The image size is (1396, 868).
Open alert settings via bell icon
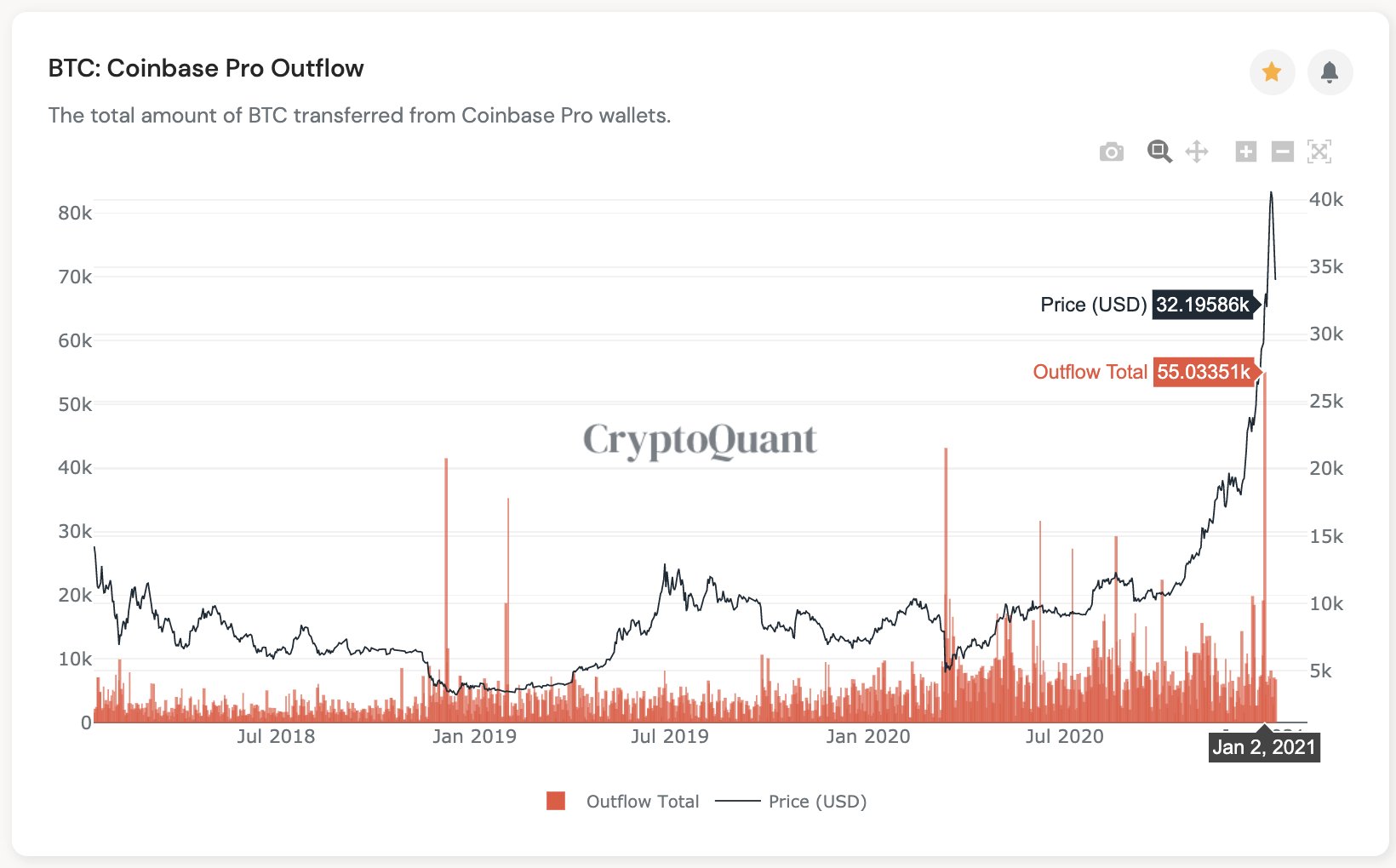(1330, 72)
